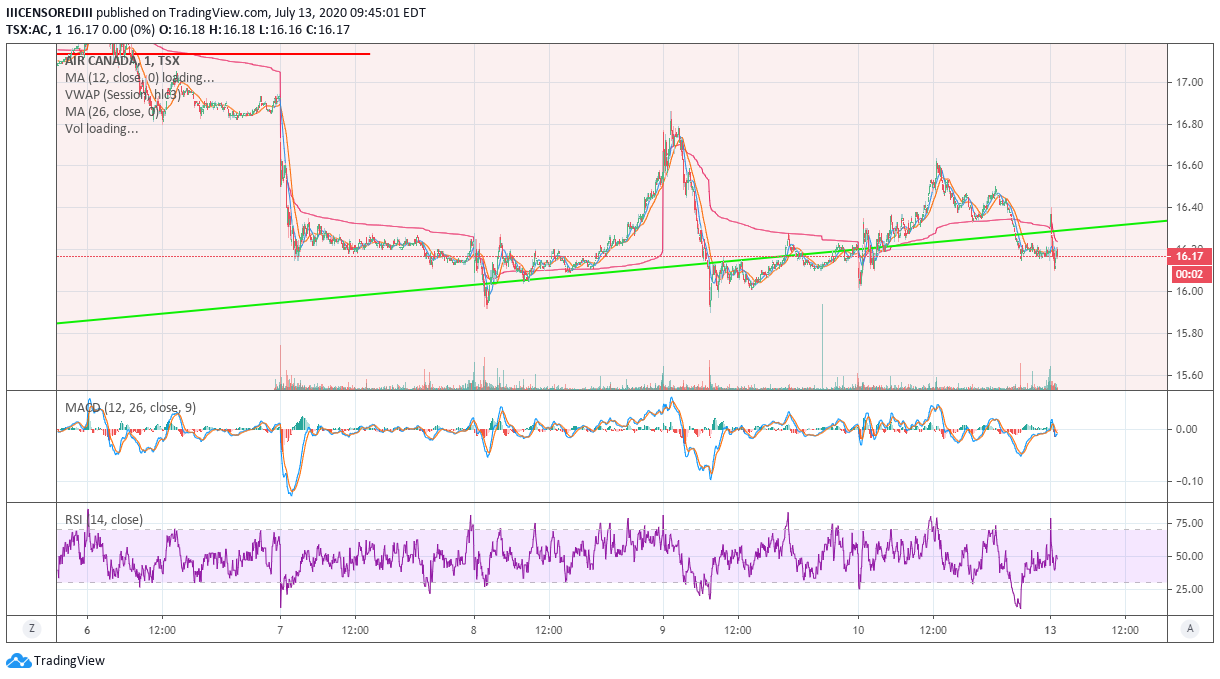1220x679 pixels.
Task: Click the 00:02 bar countdown tag
Action: (1188, 273)
